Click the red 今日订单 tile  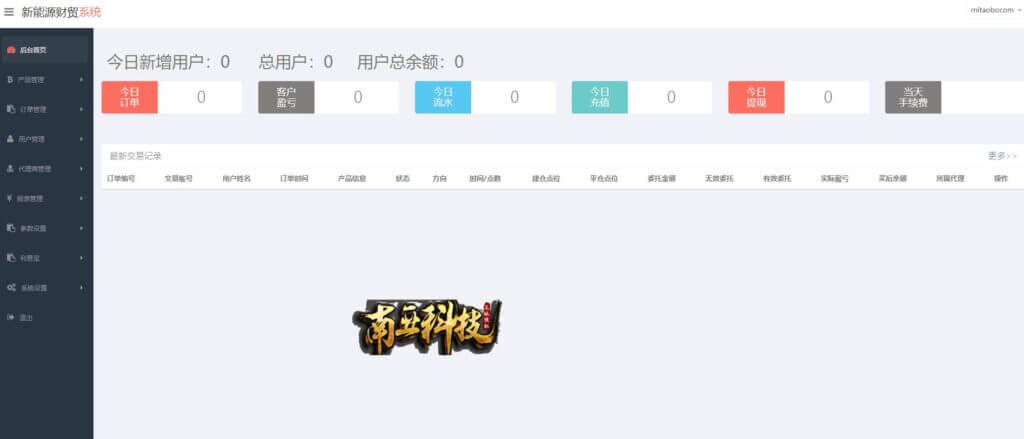[x=129, y=97]
